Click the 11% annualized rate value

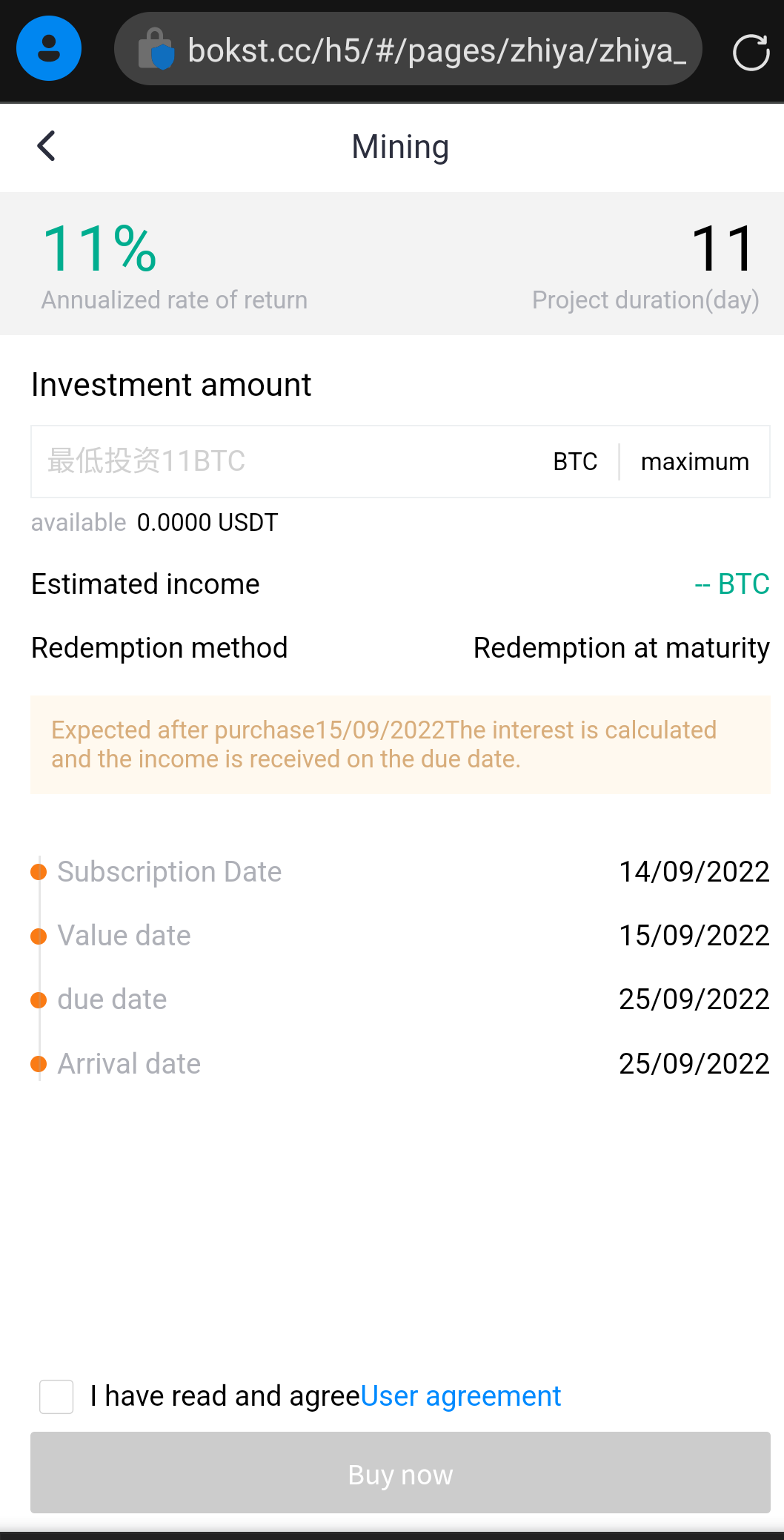coord(100,248)
